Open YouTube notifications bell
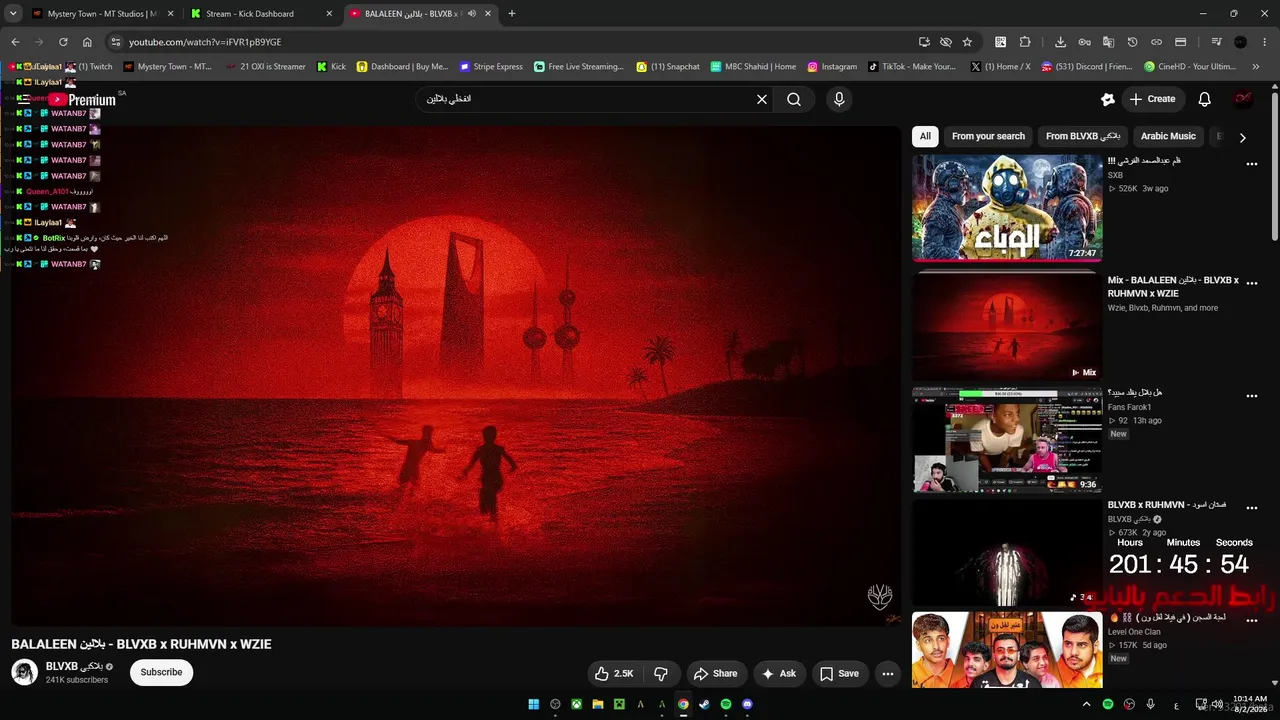1280x720 pixels. pyautogui.click(x=1205, y=99)
